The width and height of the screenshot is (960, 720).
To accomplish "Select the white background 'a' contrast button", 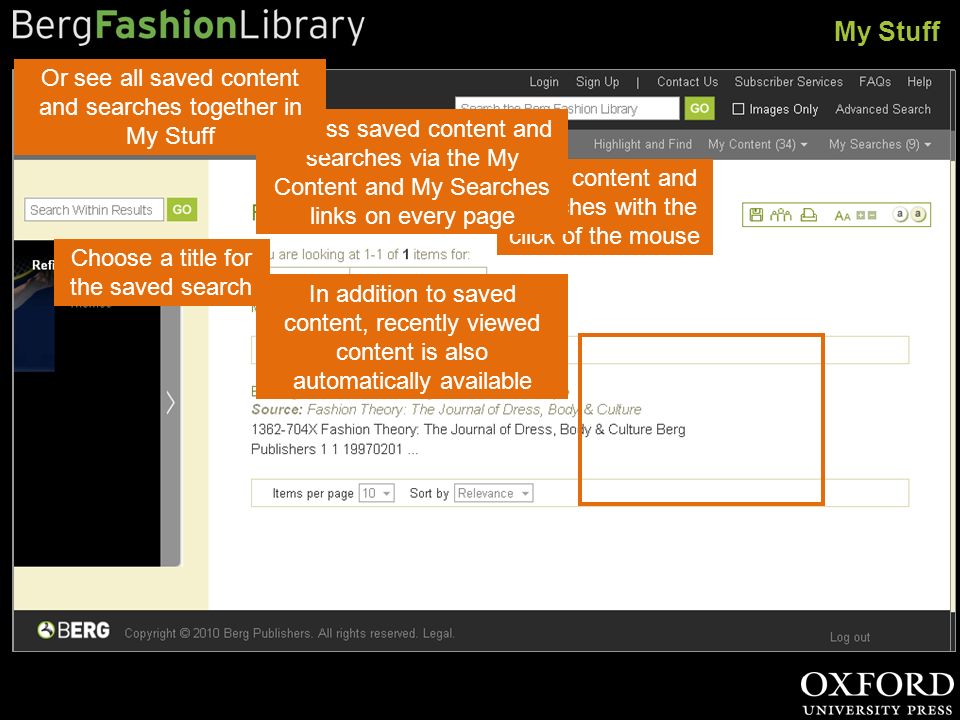I will pos(899,214).
